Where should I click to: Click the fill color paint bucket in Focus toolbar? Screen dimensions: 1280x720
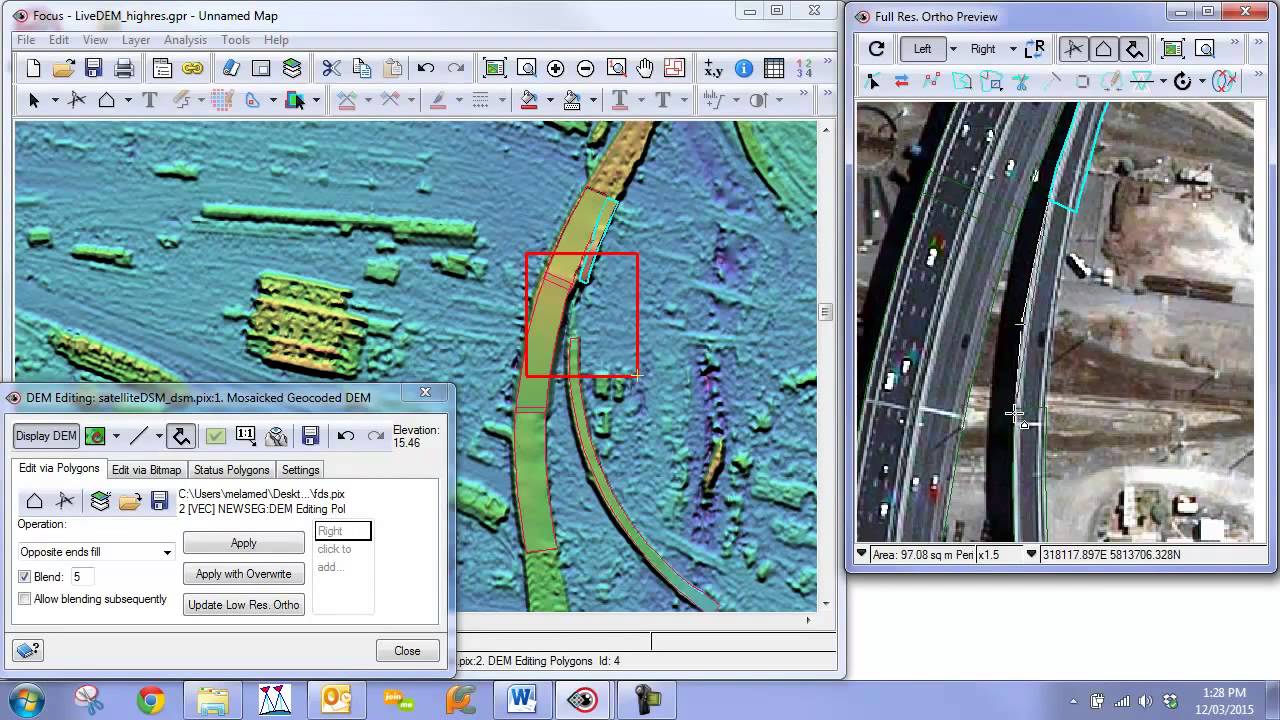pyautogui.click(x=530, y=100)
